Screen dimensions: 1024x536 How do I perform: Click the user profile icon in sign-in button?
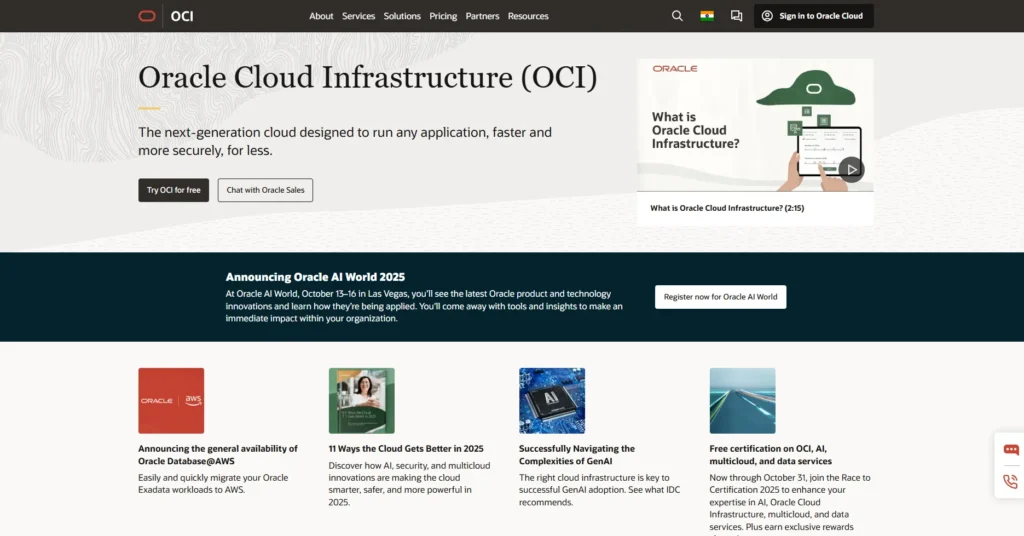click(767, 16)
